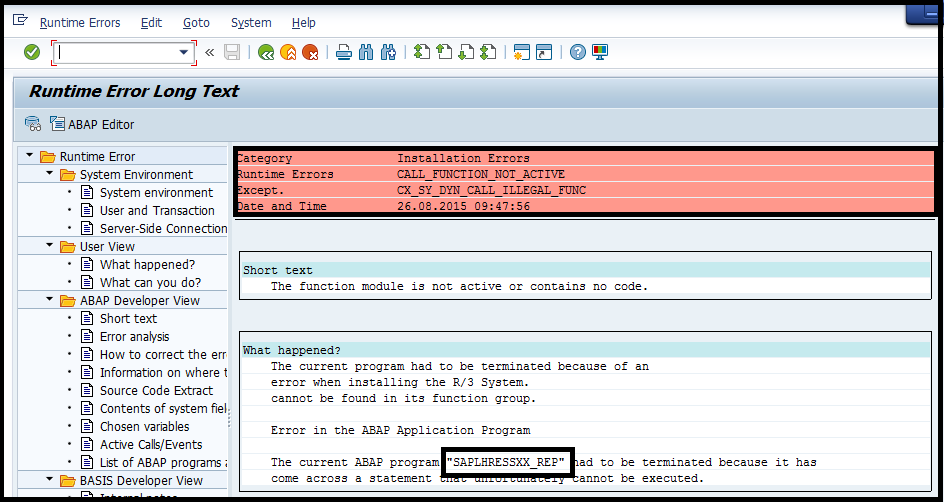Select System environment tree item
The width and height of the screenshot is (944, 502).
coord(157,193)
